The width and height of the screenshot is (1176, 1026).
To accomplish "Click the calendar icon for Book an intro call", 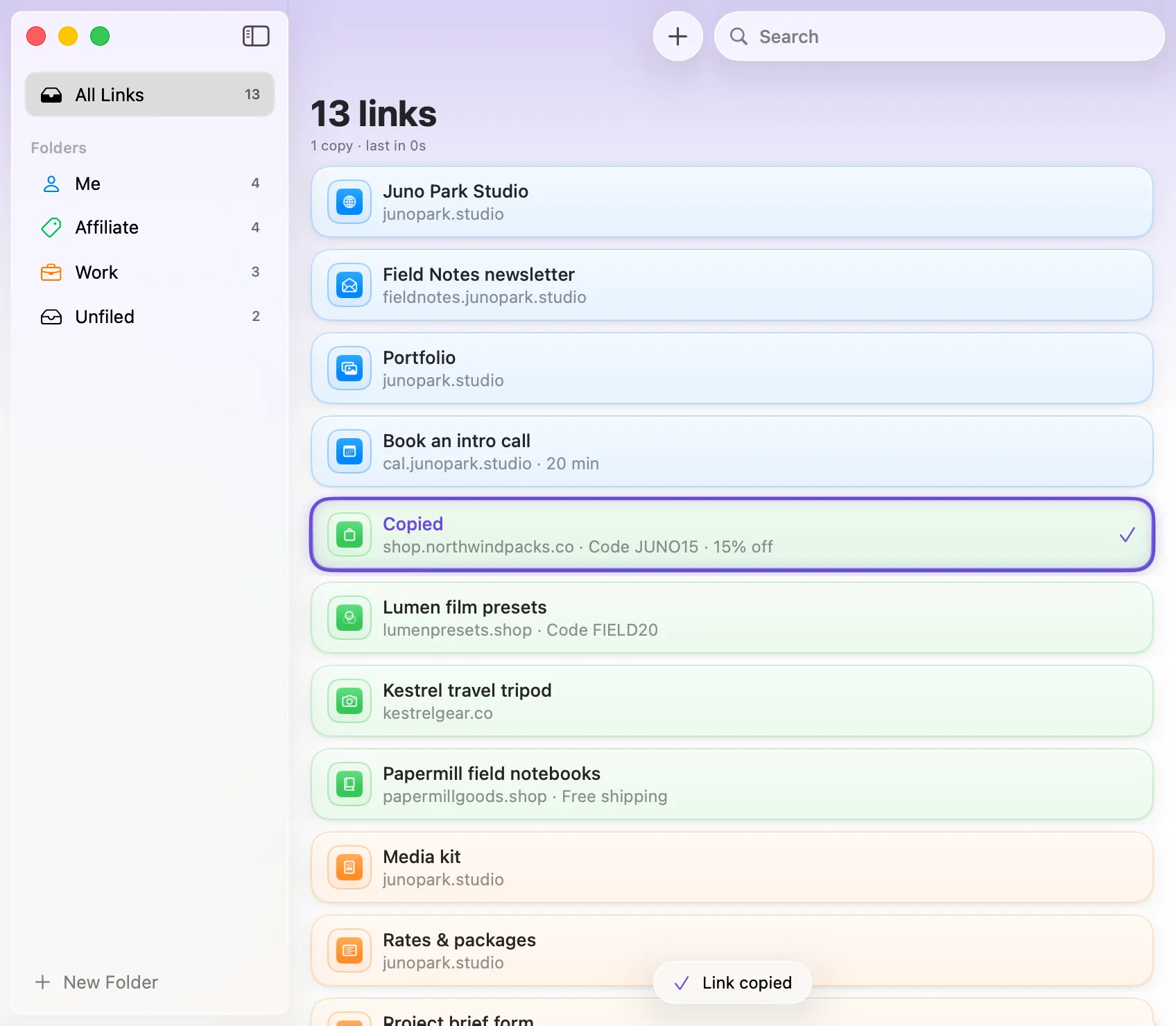I will point(349,451).
